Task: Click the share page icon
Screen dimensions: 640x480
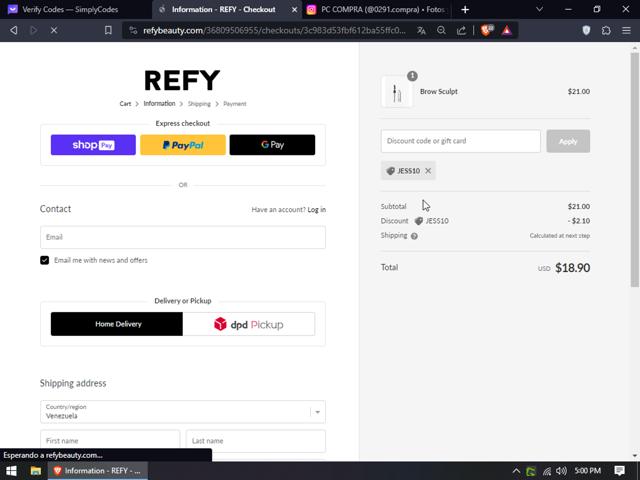Action: coord(461,30)
